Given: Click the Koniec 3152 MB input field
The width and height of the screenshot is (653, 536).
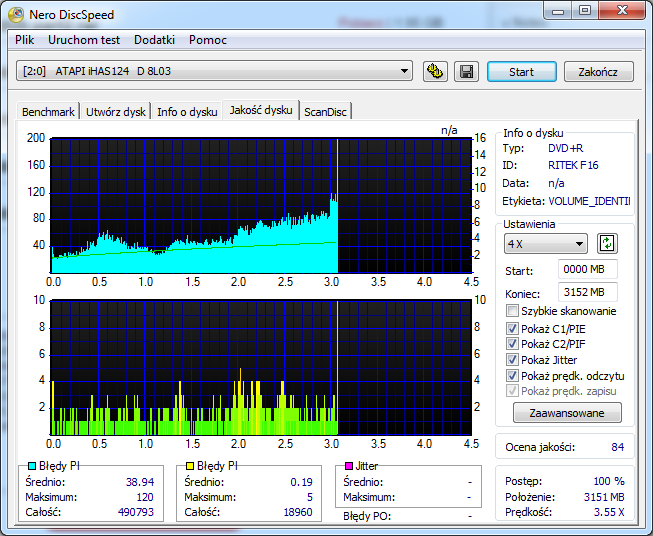Looking at the screenshot, I should 587,292.
